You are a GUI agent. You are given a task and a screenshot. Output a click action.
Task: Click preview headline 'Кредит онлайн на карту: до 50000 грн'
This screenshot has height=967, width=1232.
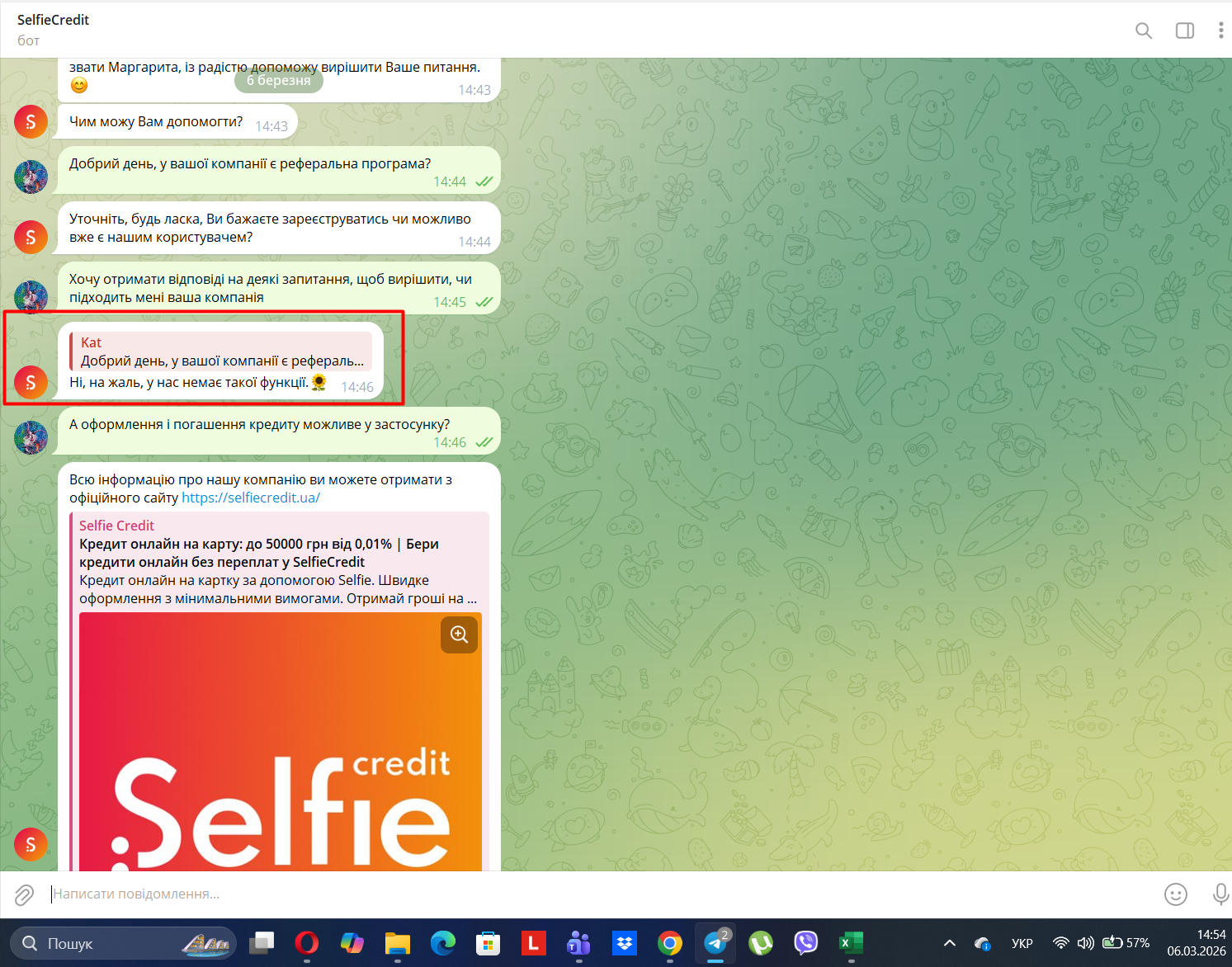click(259, 553)
